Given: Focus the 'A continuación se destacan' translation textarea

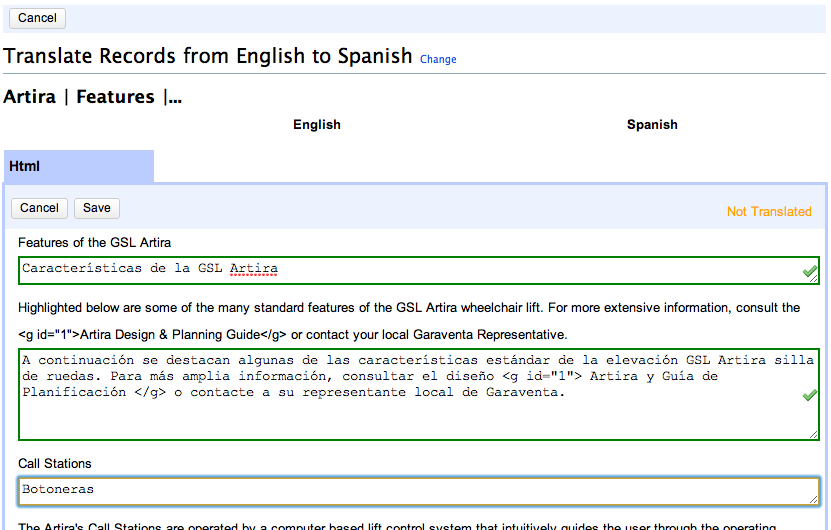Looking at the screenshot, I should point(419,394).
